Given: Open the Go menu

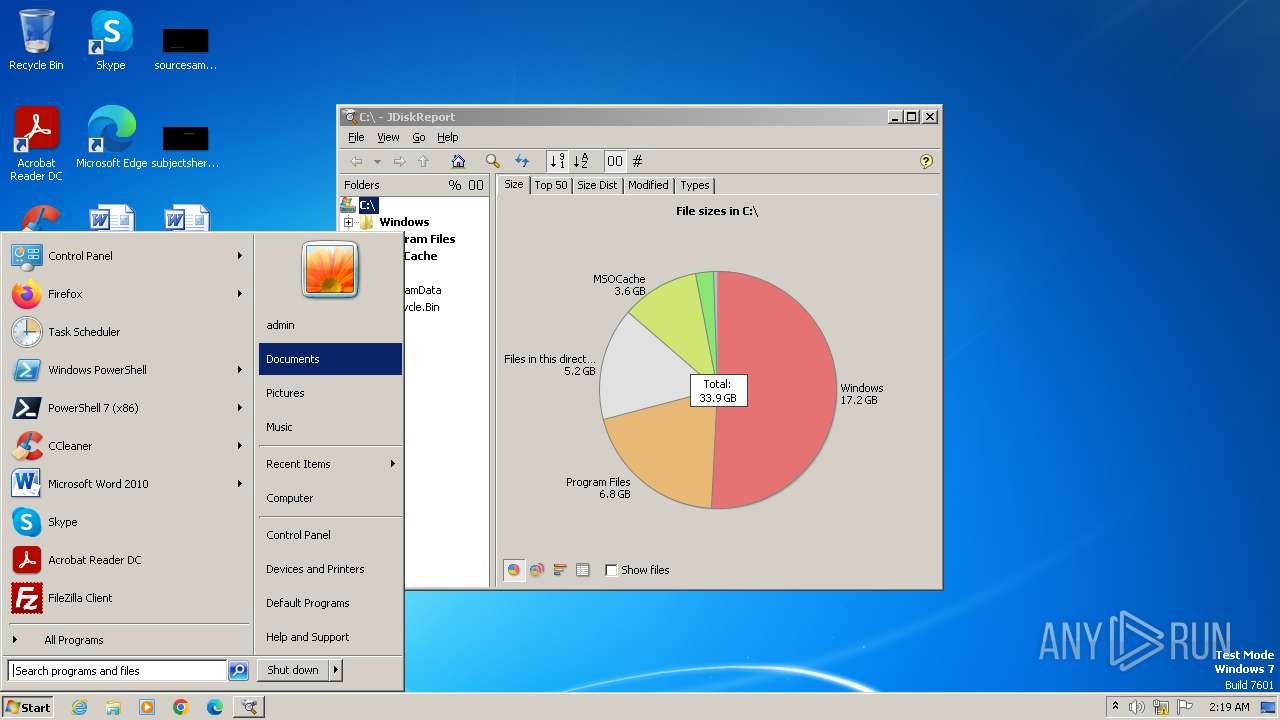Looking at the screenshot, I should pyautogui.click(x=419, y=137).
